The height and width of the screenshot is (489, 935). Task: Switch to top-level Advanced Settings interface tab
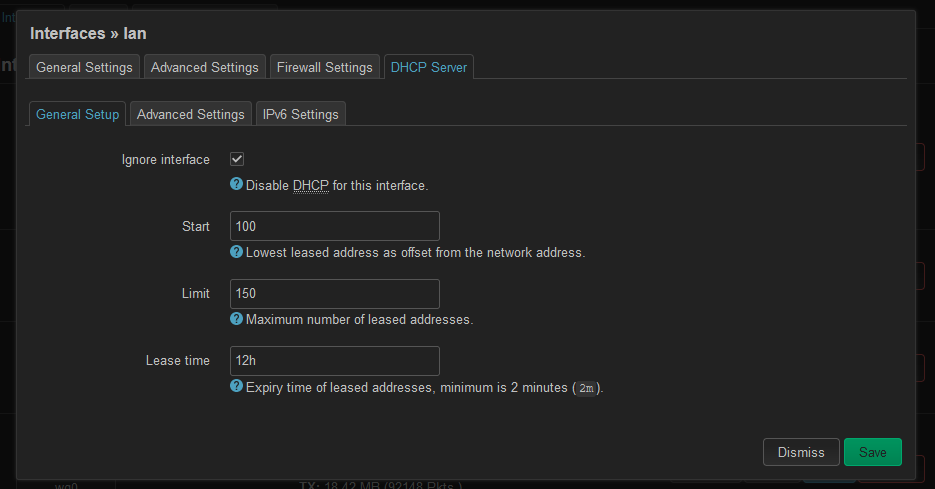205,67
